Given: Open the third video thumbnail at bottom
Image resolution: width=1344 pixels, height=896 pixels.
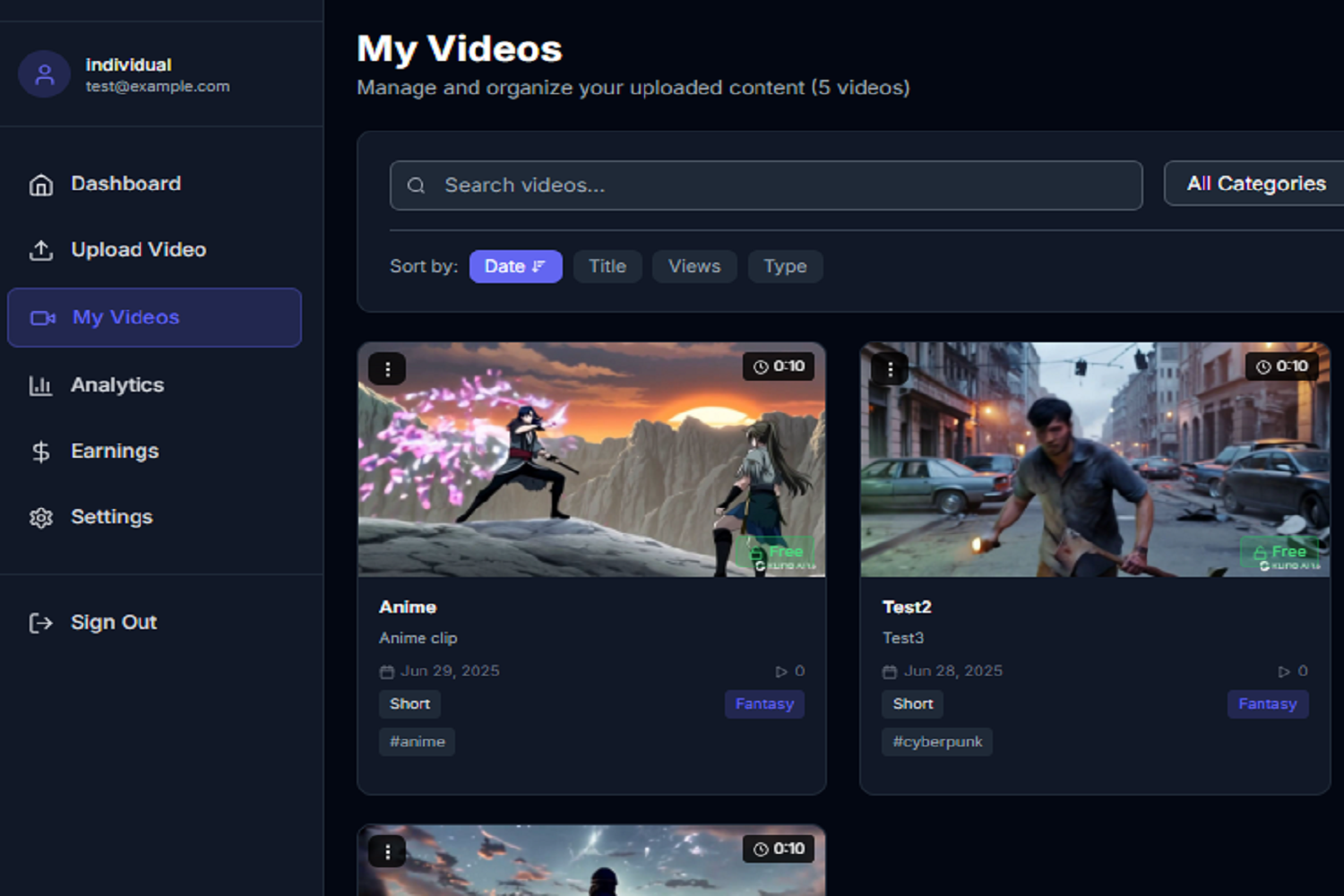Looking at the screenshot, I should (x=591, y=861).
